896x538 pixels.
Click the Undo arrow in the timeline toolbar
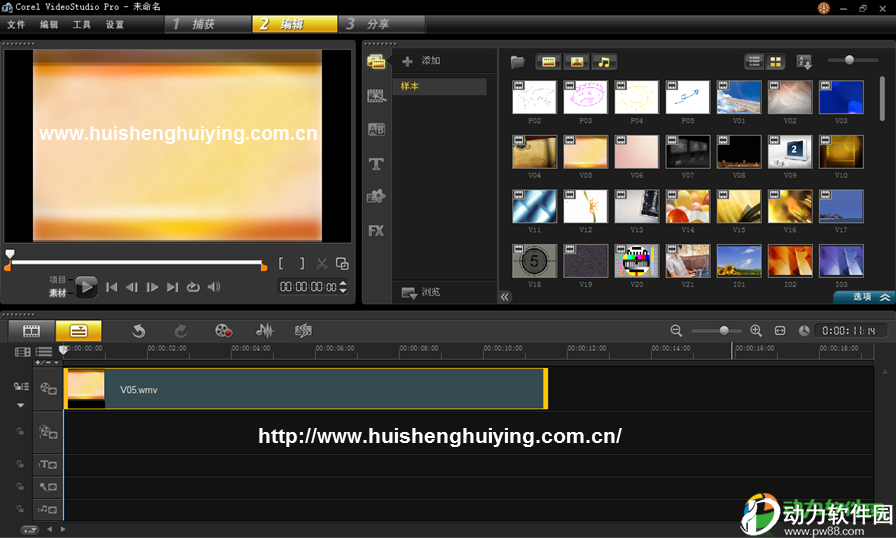[x=139, y=330]
